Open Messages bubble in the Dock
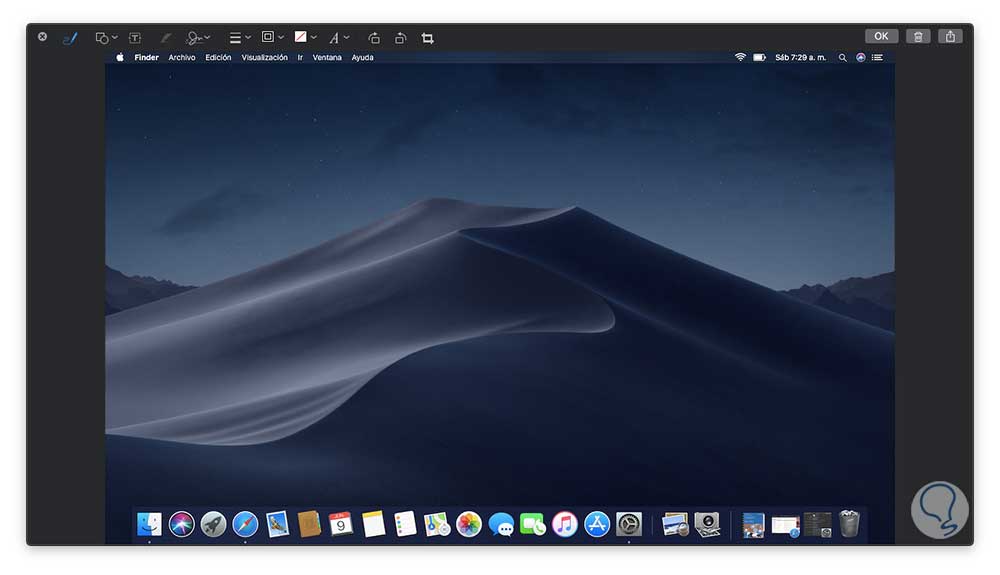Image resolution: width=1000 pixels, height=575 pixels. point(501,525)
